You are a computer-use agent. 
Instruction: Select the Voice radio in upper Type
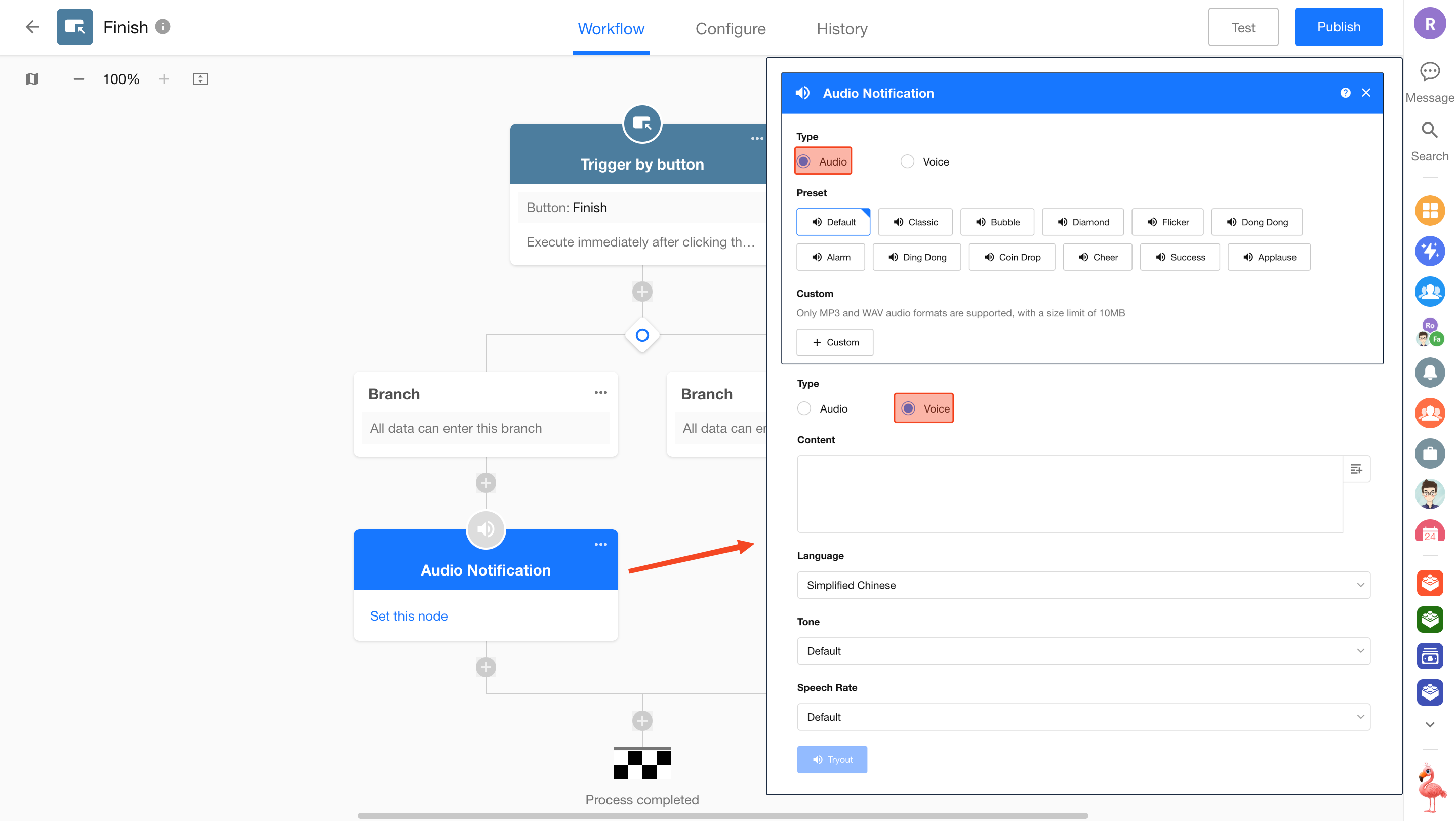click(907, 161)
